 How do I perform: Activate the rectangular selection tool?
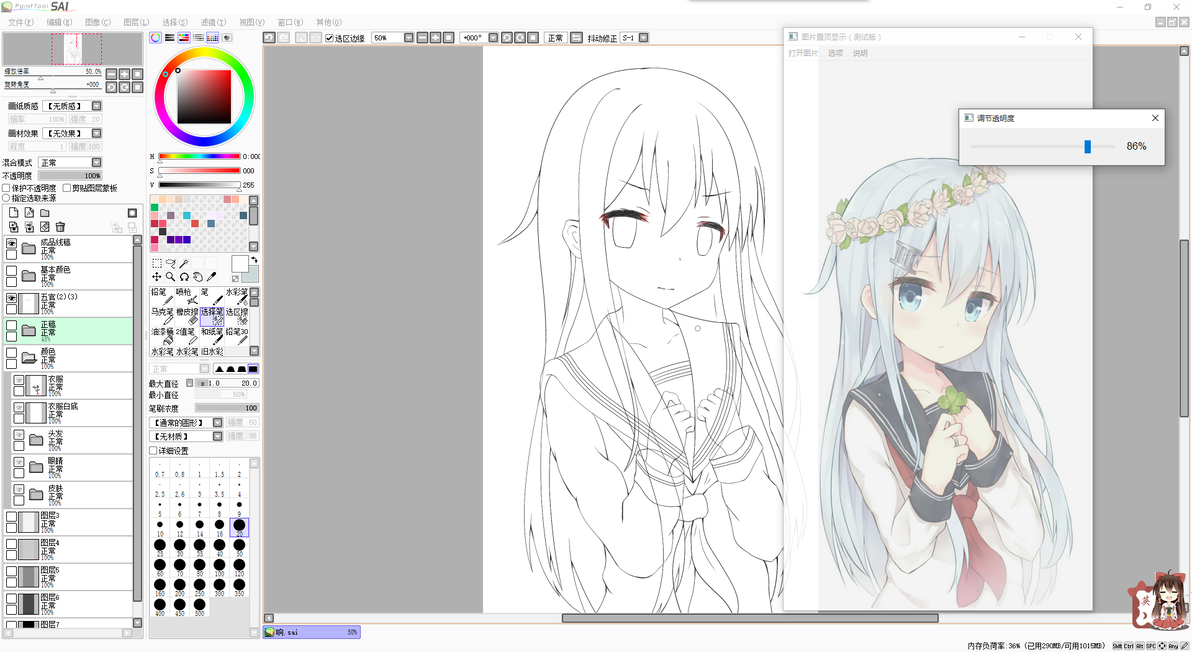coord(157,264)
